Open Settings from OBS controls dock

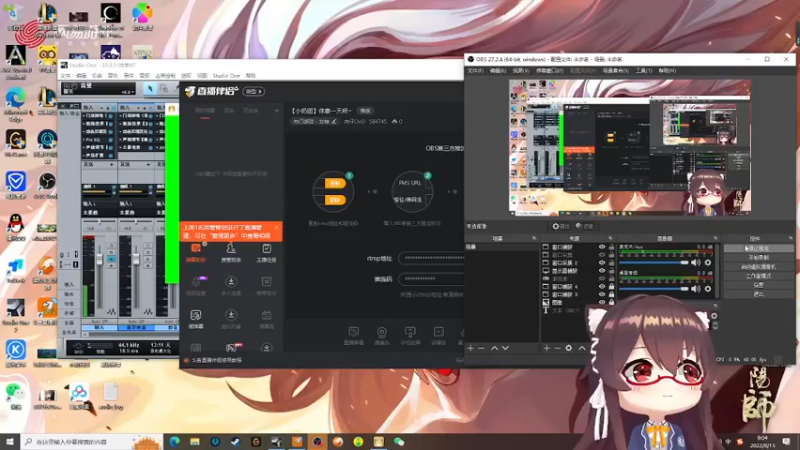758,285
